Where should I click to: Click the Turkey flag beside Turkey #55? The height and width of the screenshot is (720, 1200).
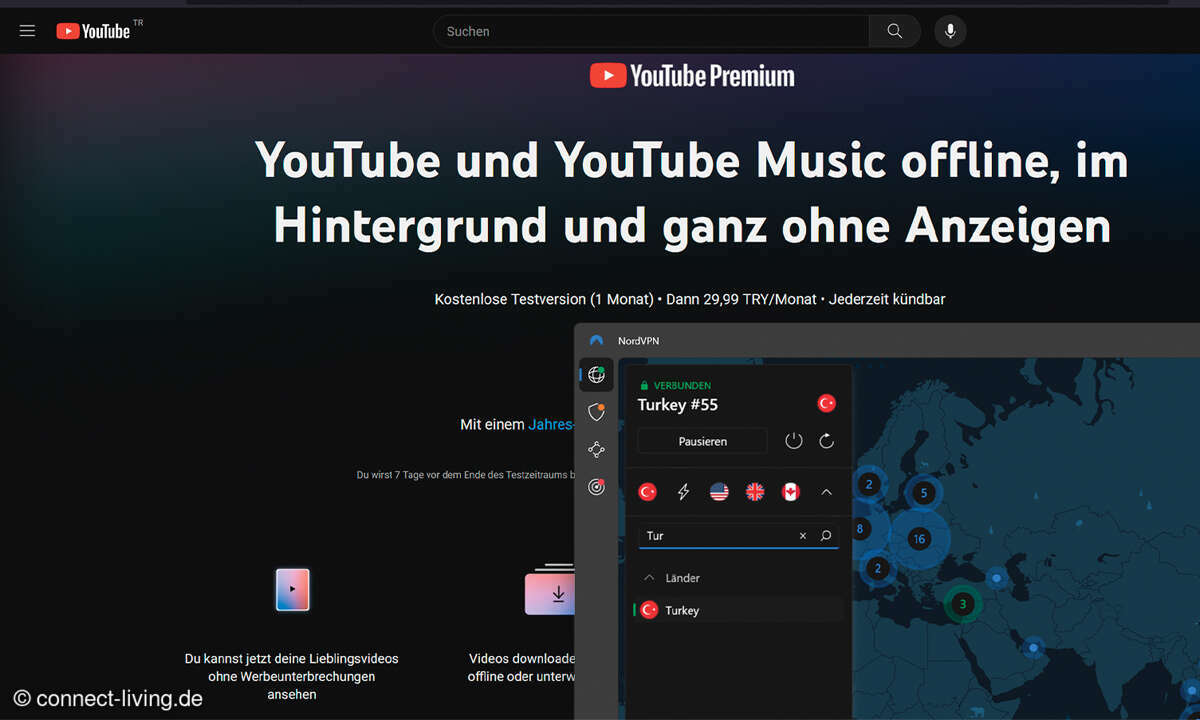click(827, 403)
